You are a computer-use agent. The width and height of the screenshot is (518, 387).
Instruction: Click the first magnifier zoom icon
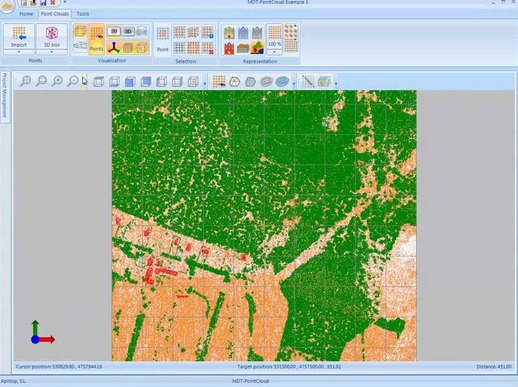click(x=25, y=81)
